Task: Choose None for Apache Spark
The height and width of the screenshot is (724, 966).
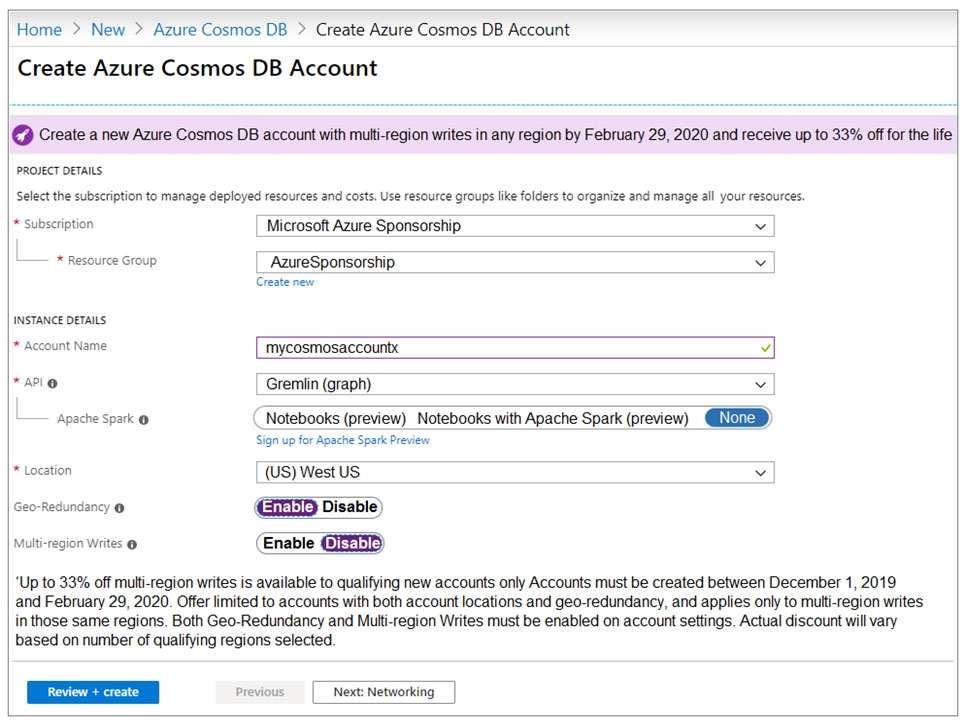Action: coord(737,418)
